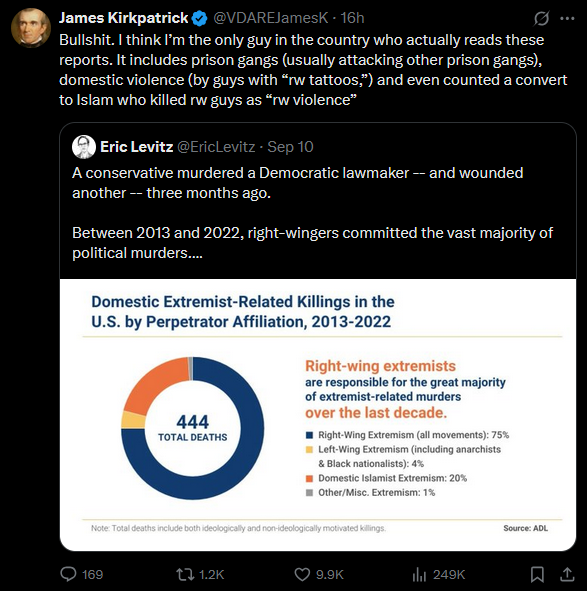Open Eric Levitz's avatar in quoted tweet
Image resolution: width=587 pixels, height=591 pixels.
click(x=84, y=147)
